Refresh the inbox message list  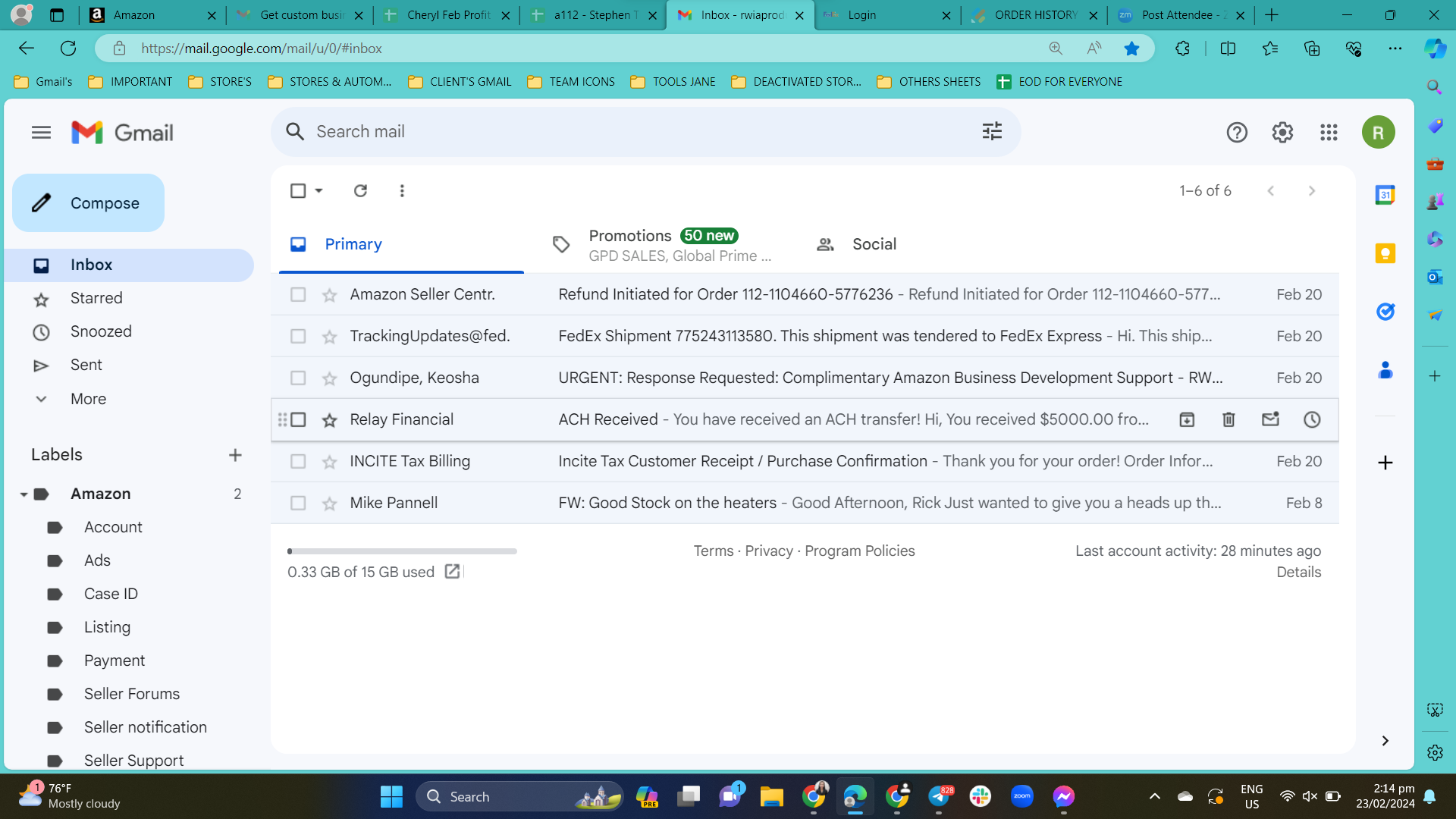coord(360,191)
